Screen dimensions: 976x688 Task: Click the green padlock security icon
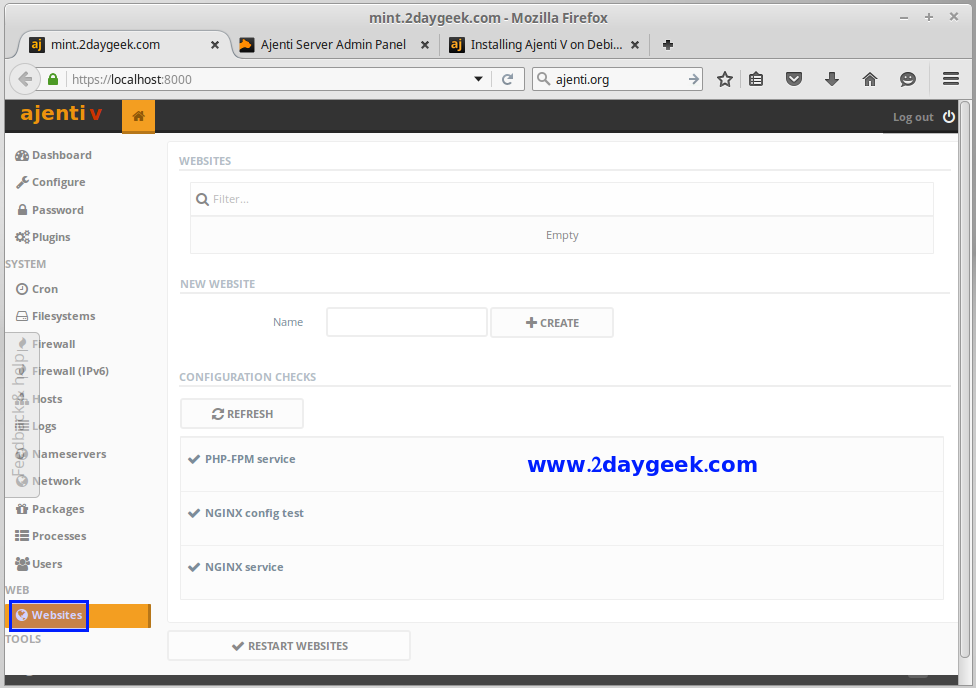[53, 79]
